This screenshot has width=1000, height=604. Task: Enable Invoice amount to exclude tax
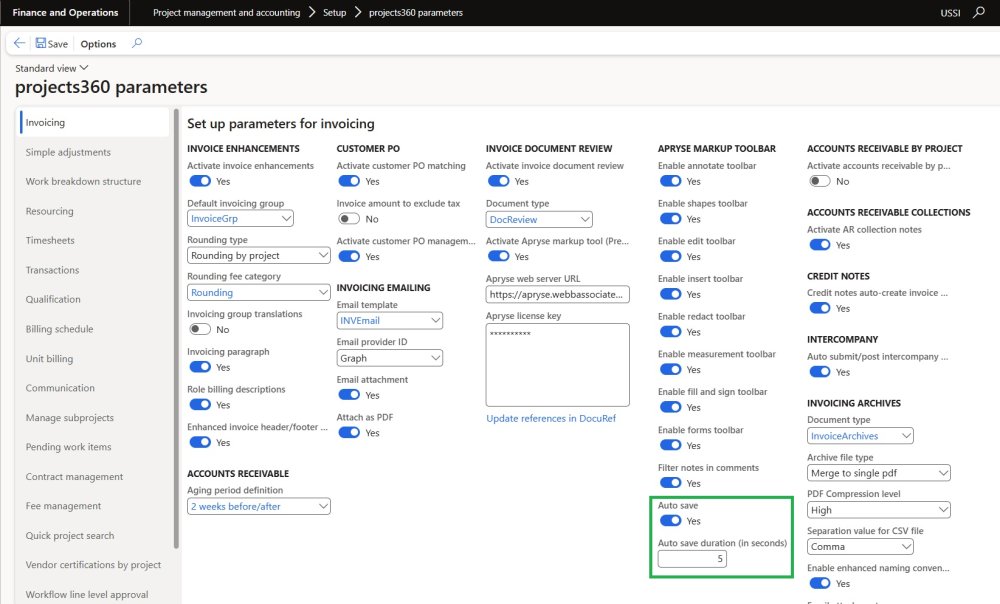(349, 219)
